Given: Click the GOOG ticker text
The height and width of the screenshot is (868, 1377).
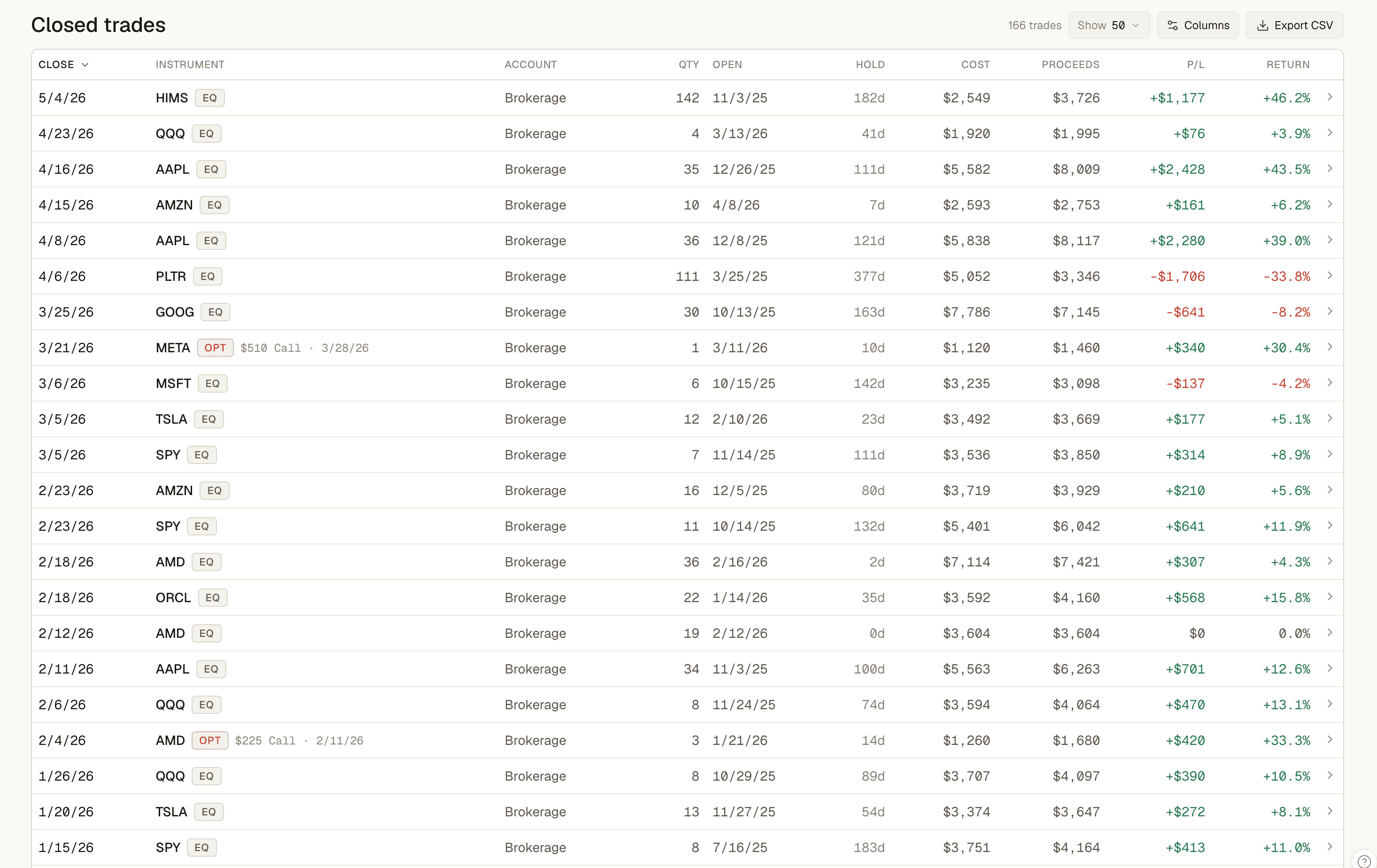Looking at the screenshot, I should pyautogui.click(x=175, y=312).
